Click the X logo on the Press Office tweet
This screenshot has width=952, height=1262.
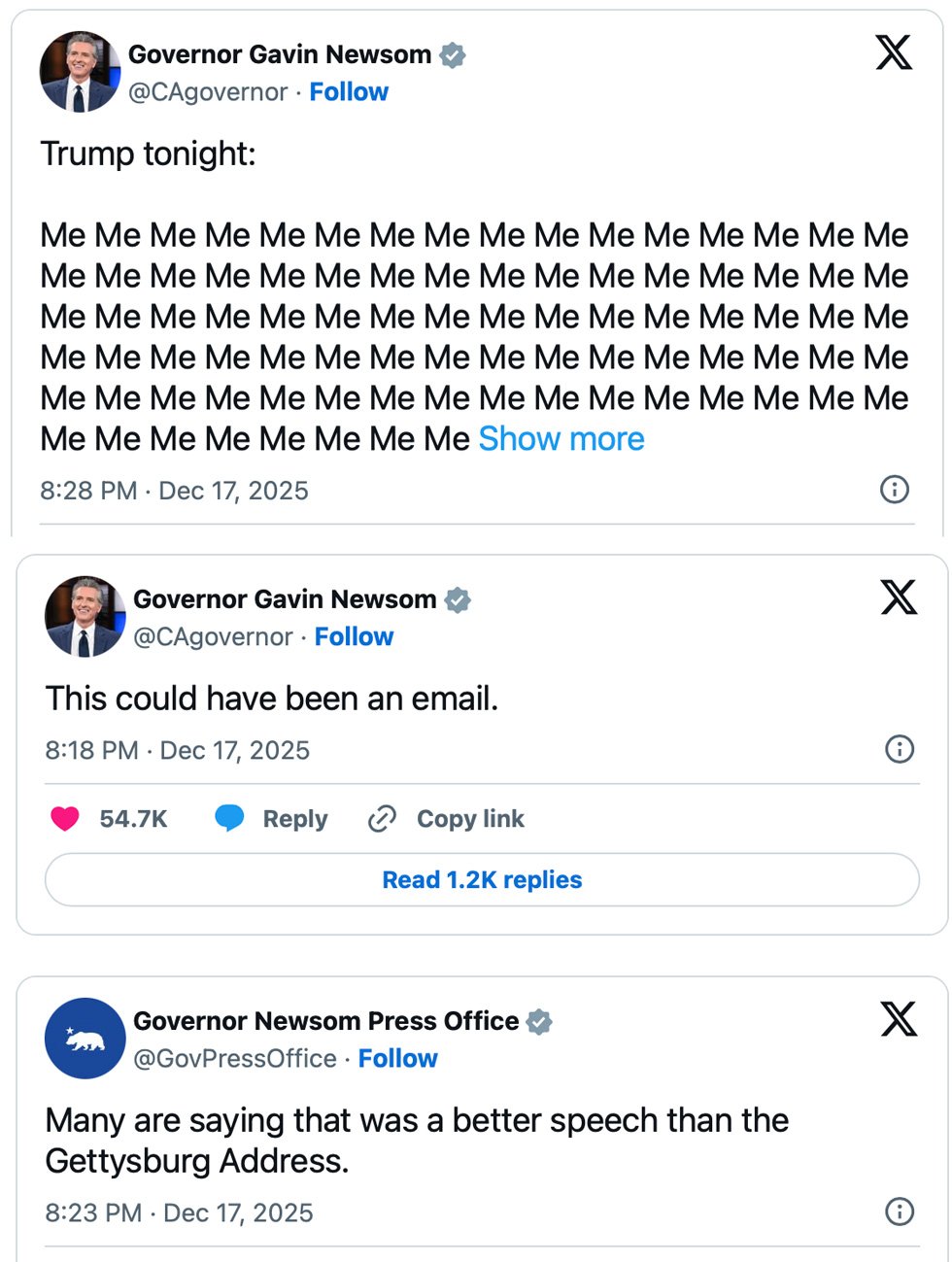pyautogui.click(x=899, y=1019)
